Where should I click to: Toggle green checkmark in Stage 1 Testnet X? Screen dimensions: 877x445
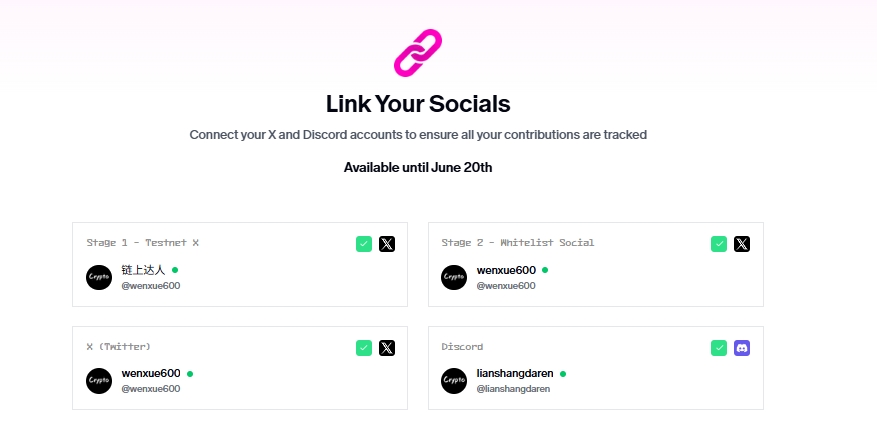coord(364,244)
